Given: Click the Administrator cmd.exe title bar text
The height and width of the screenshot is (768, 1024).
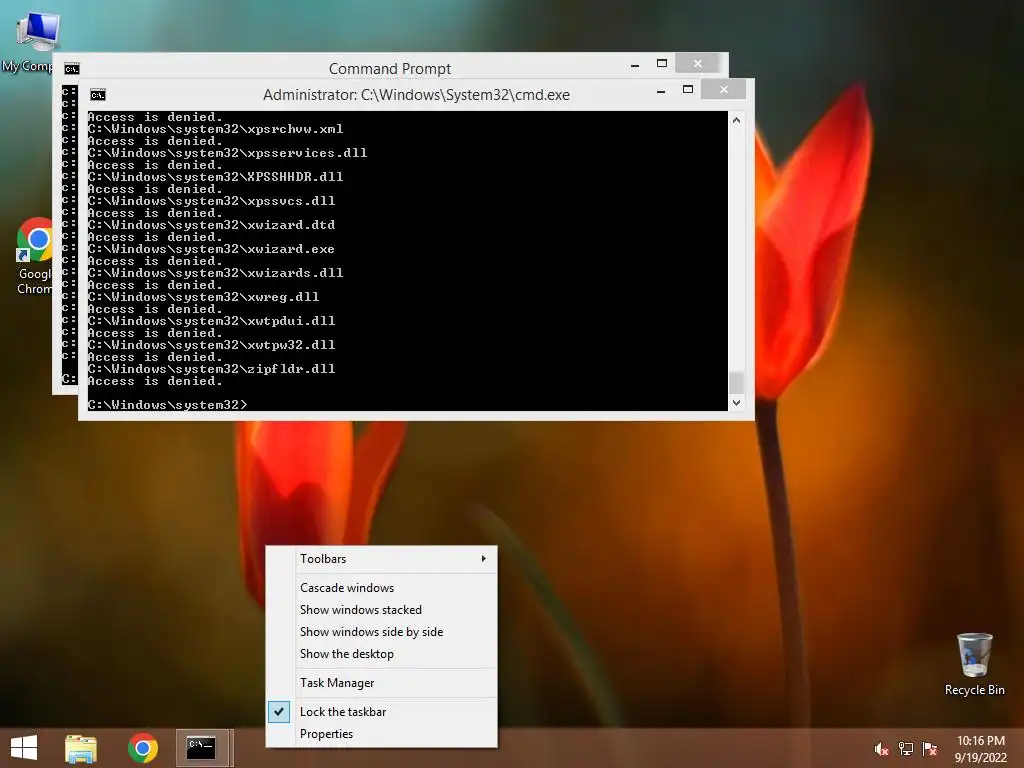Looking at the screenshot, I should 416,95.
